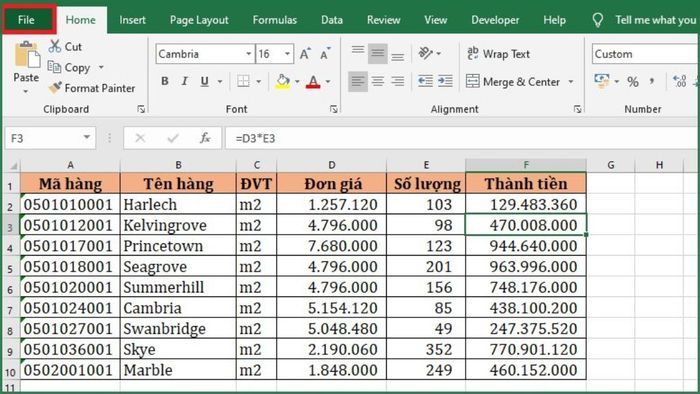Switch to Insert tab

pos(133,20)
